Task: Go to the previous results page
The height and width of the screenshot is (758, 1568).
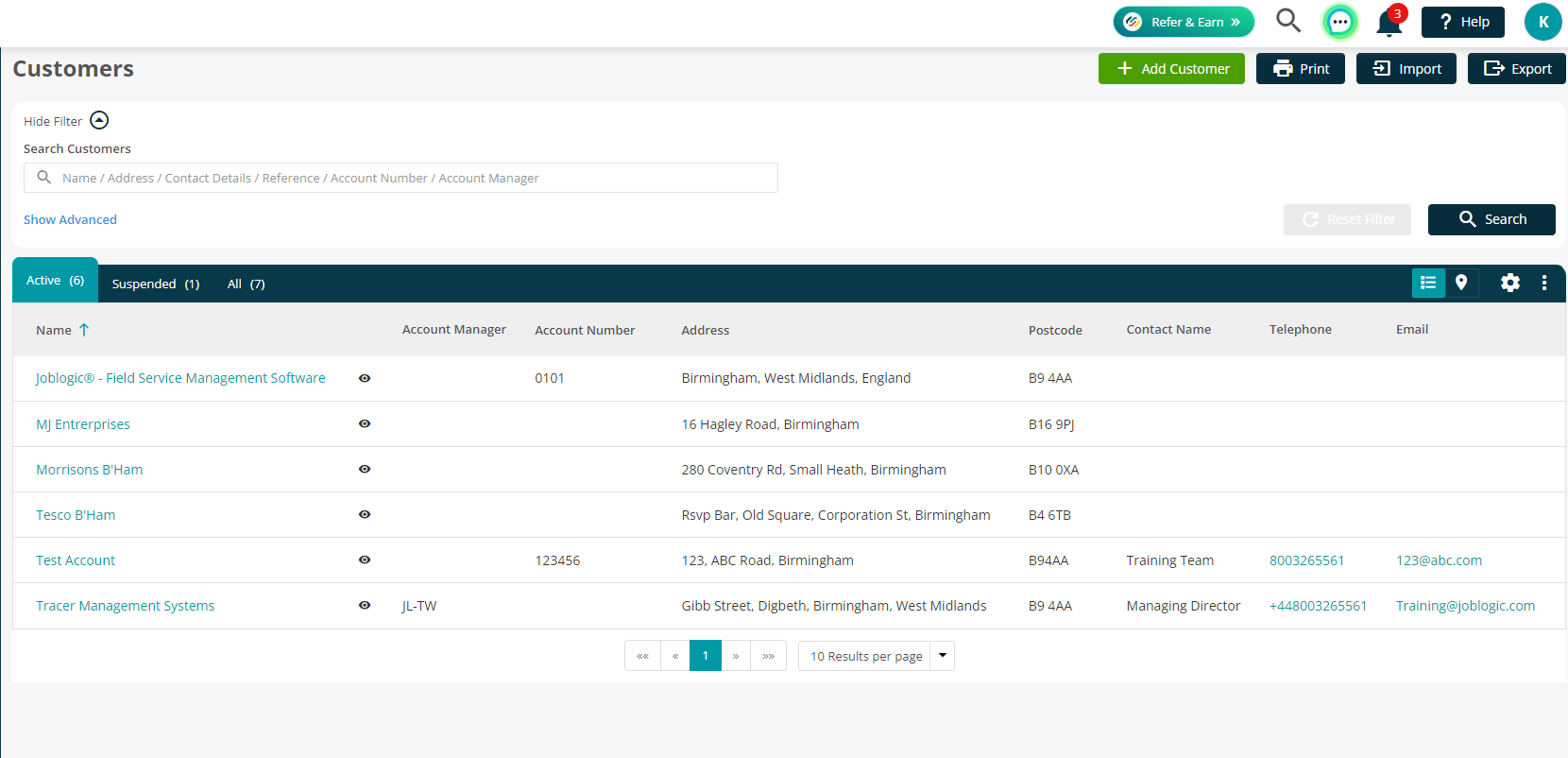Action: coord(675,656)
